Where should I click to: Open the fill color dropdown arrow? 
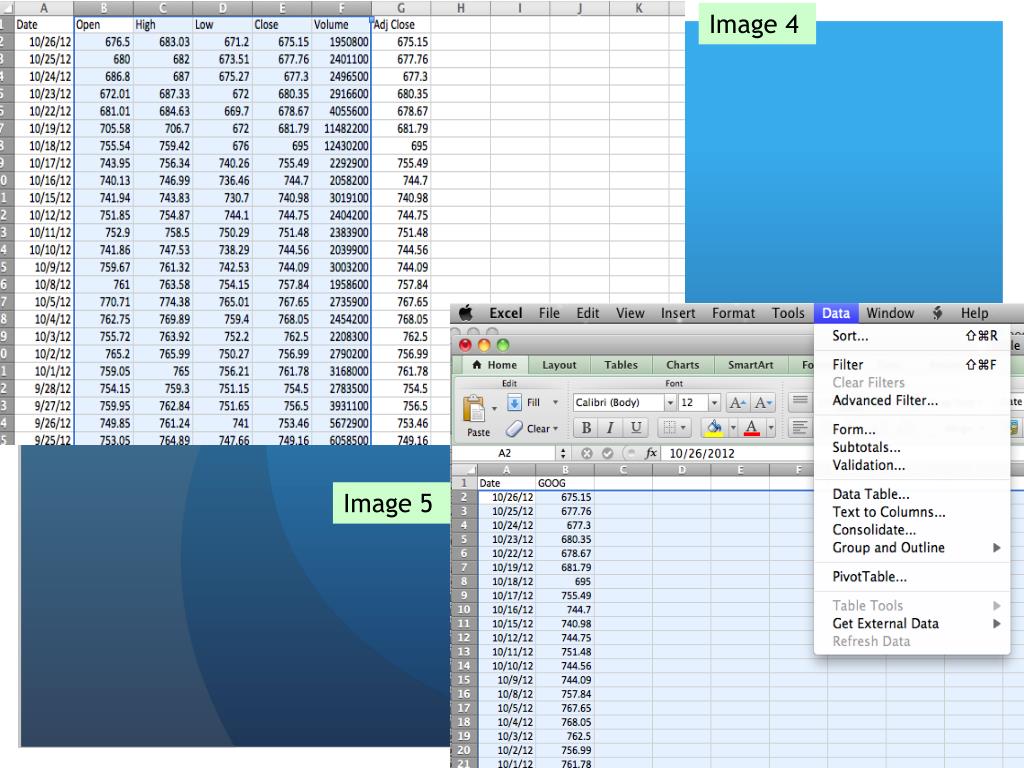[733, 428]
